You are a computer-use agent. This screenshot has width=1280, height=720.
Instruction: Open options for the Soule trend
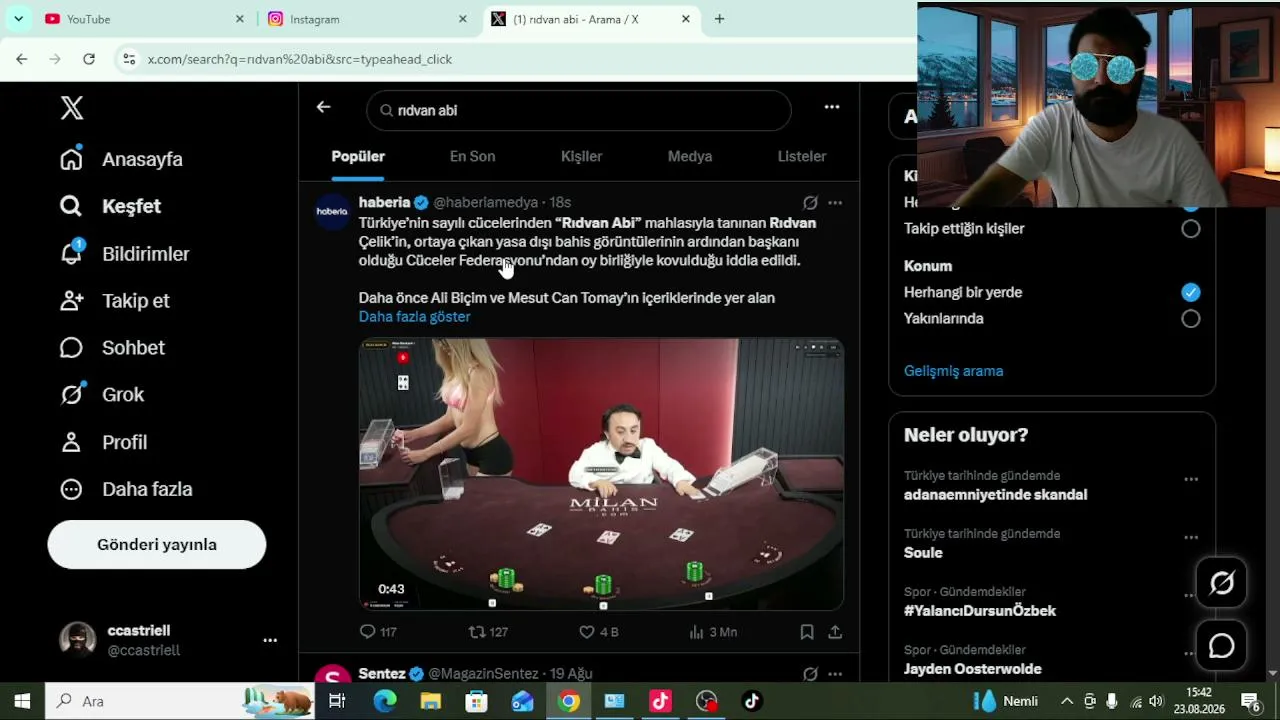click(1191, 537)
